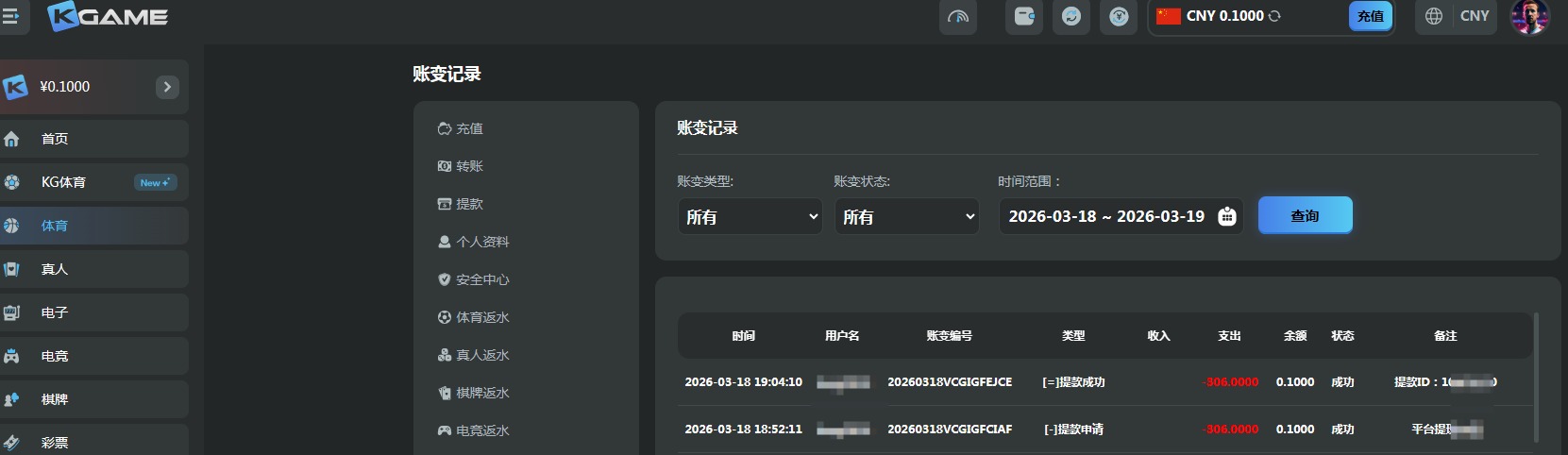Click the China flag currency icon
The height and width of the screenshot is (455, 1568).
coord(1169,16)
